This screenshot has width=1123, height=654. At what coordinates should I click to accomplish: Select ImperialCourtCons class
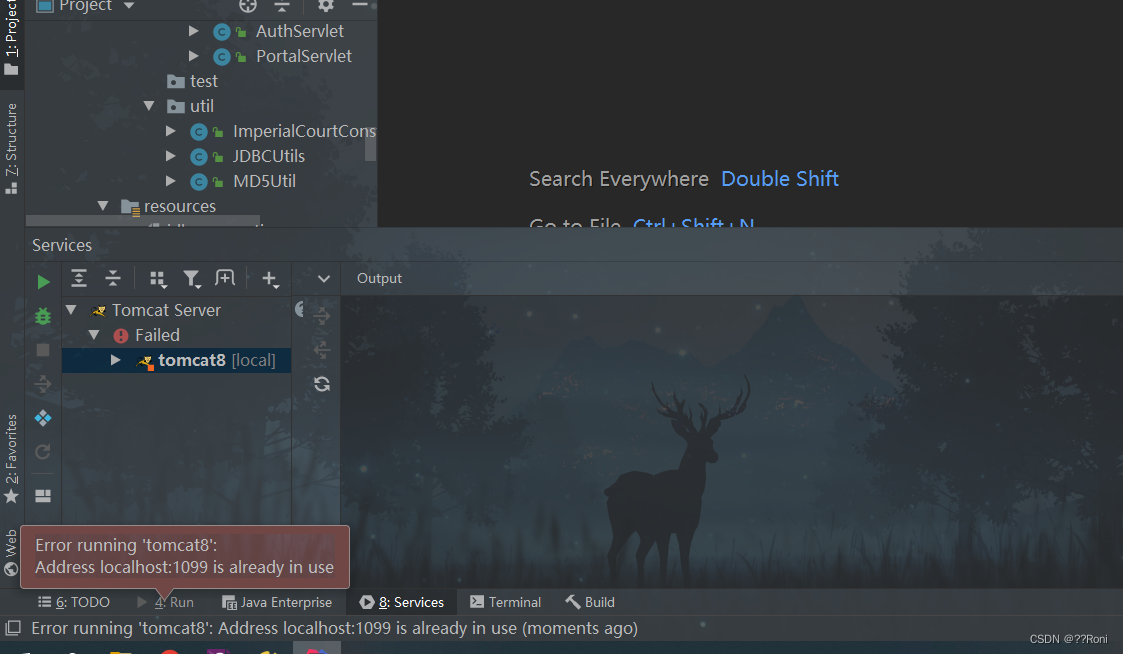pos(304,131)
